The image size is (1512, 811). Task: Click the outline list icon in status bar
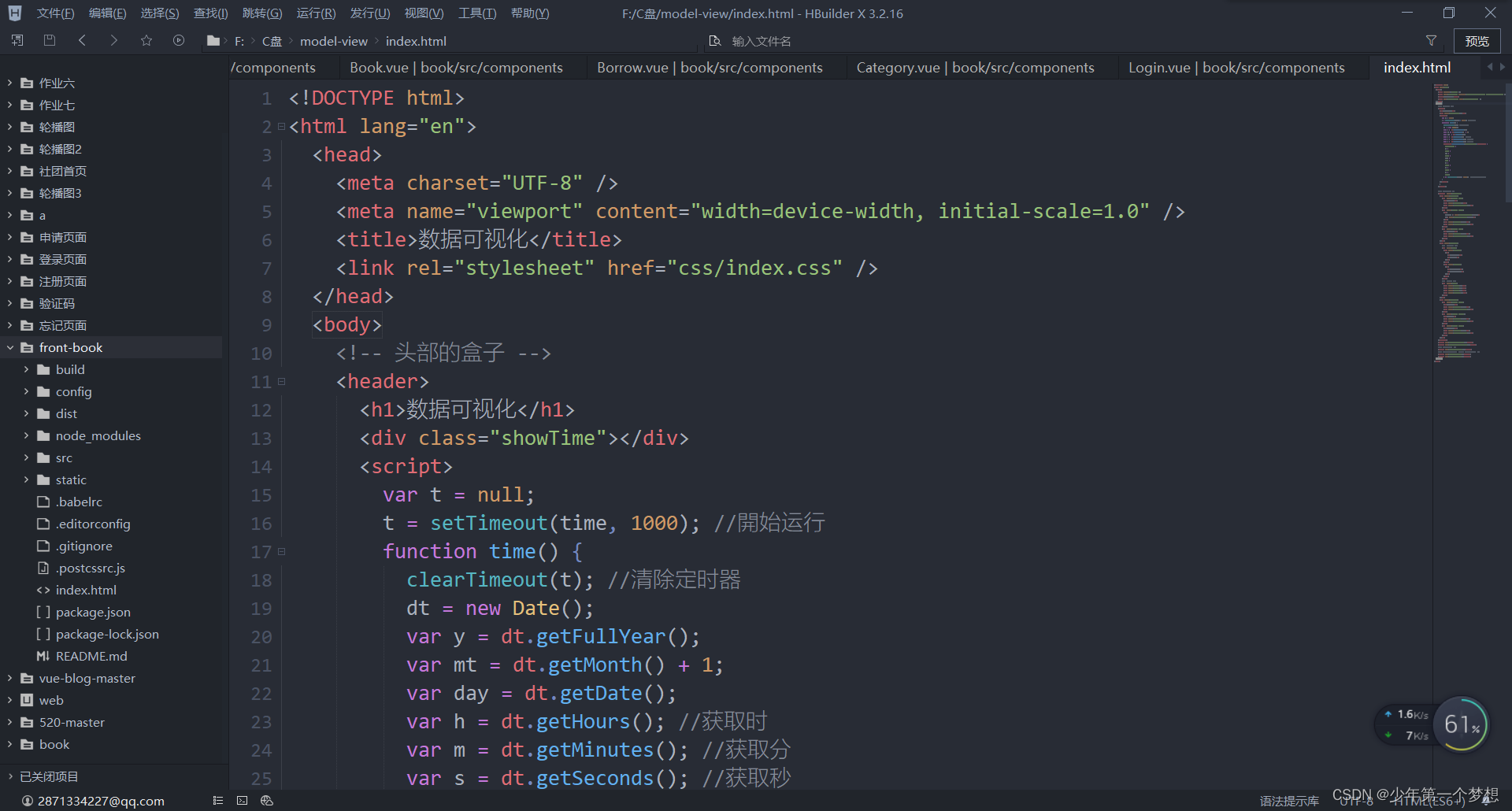click(218, 801)
